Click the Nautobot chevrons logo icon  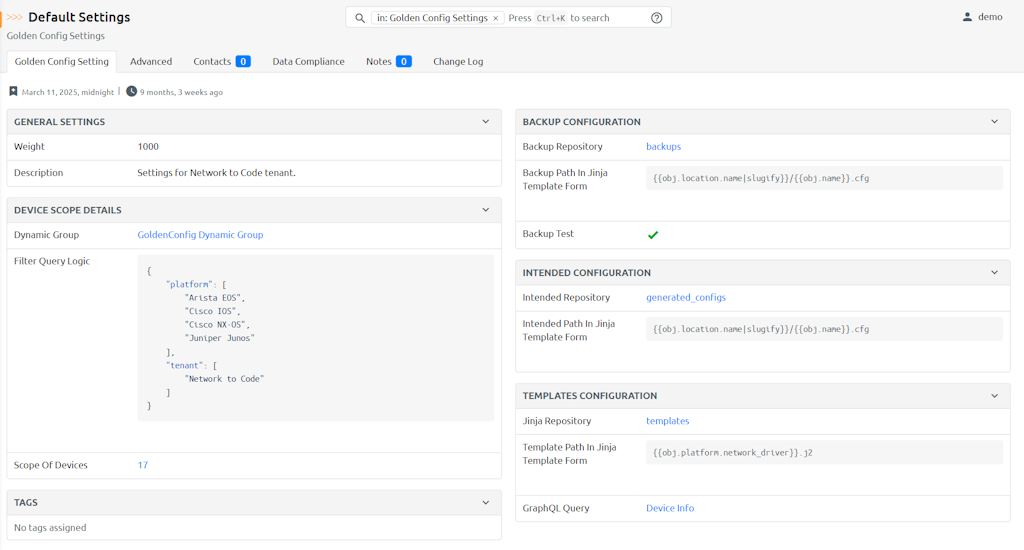[x=15, y=17]
